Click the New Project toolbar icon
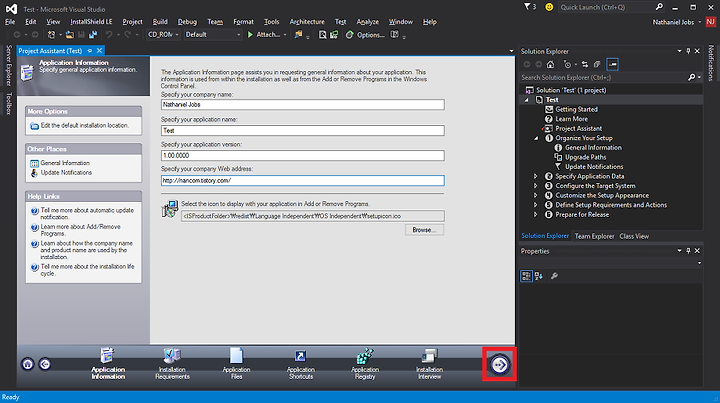The height and width of the screenshot is (403, 720). coord(51,34)
